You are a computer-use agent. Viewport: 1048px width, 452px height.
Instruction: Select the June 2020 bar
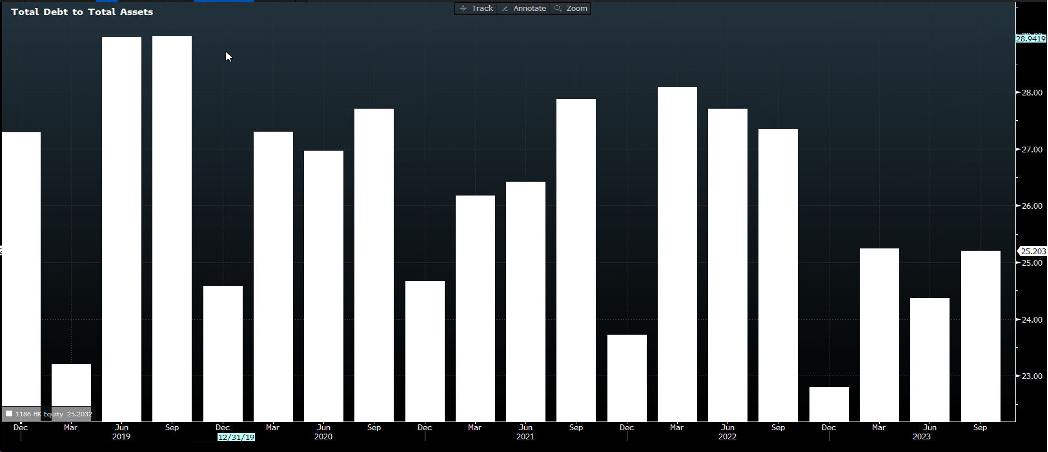click(x=323, y=286)
